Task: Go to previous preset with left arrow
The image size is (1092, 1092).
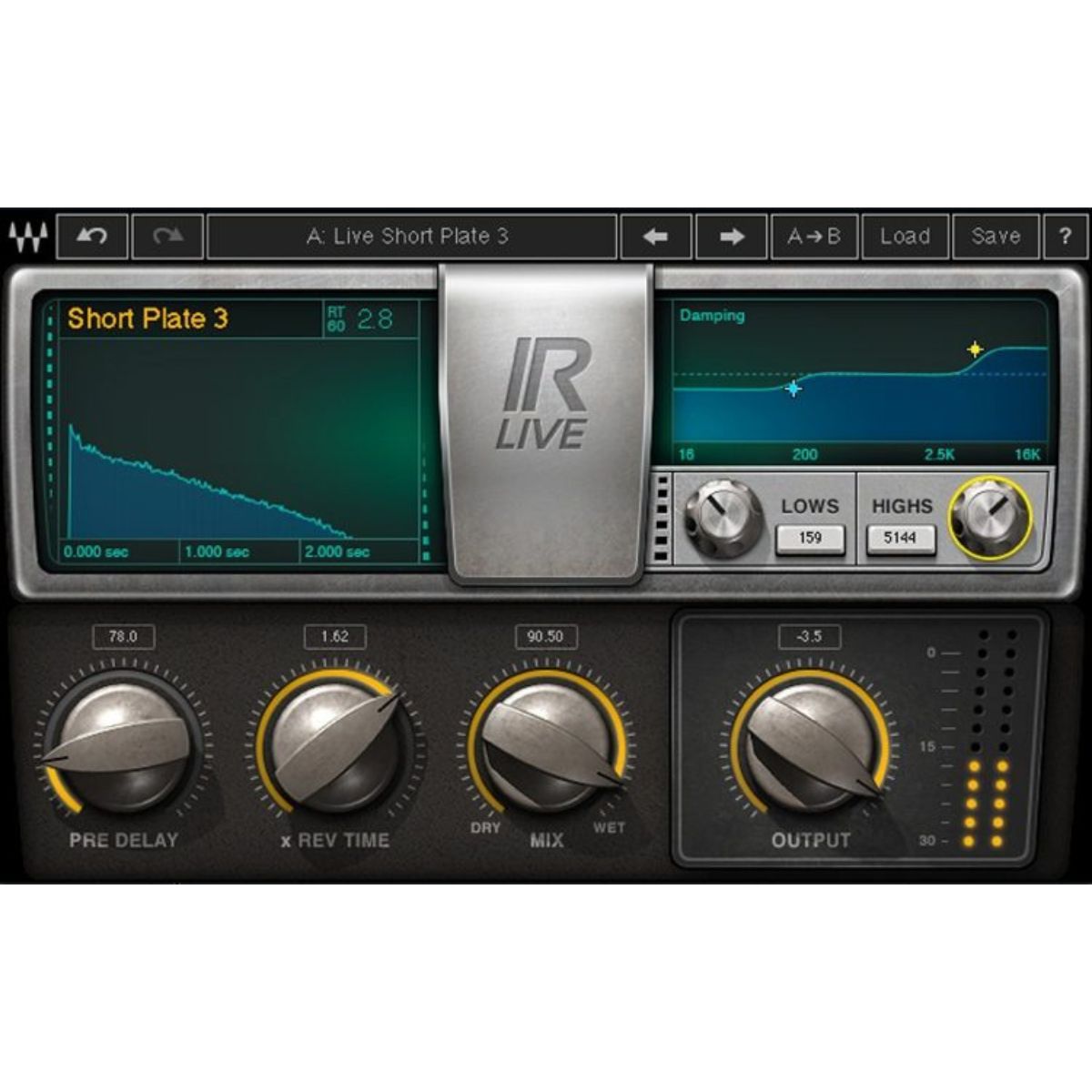Action: tap(657, 236)
